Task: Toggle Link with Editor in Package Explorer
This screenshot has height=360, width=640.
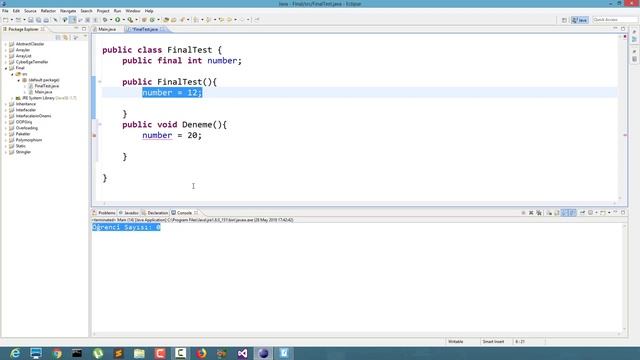Action: click(x=65, y=37)
